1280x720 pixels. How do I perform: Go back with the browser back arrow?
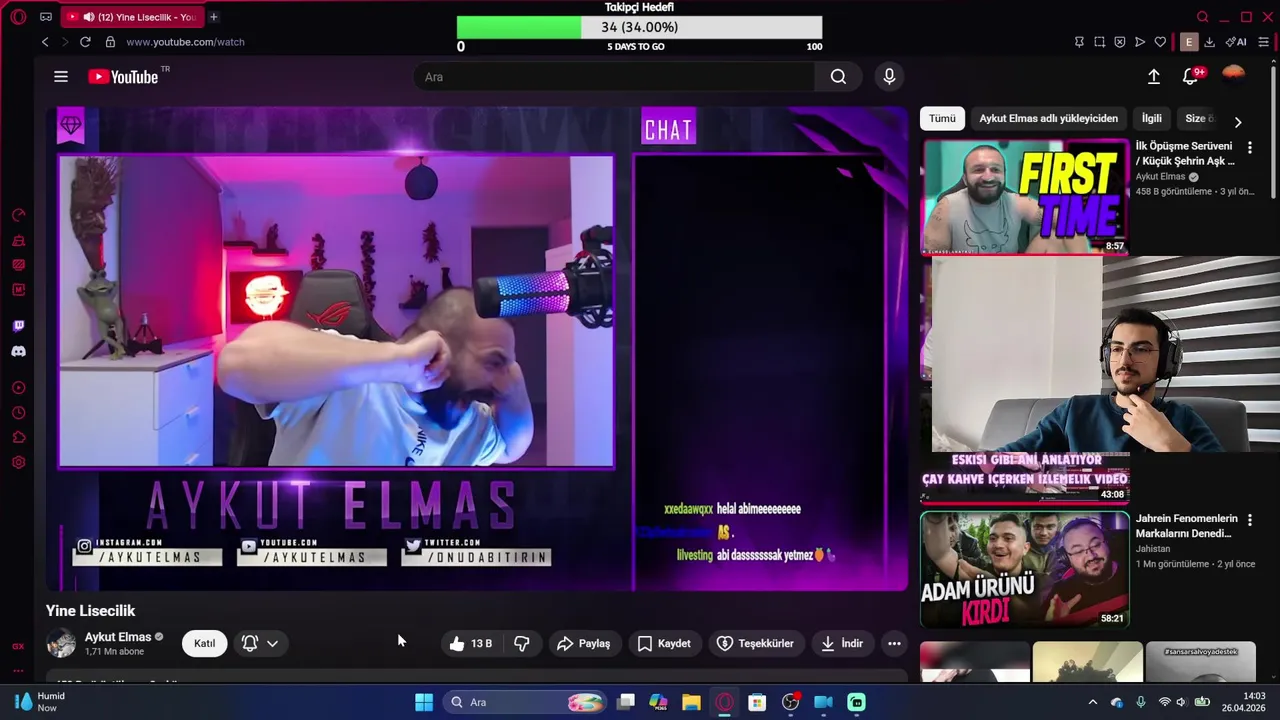pos(45,42)
